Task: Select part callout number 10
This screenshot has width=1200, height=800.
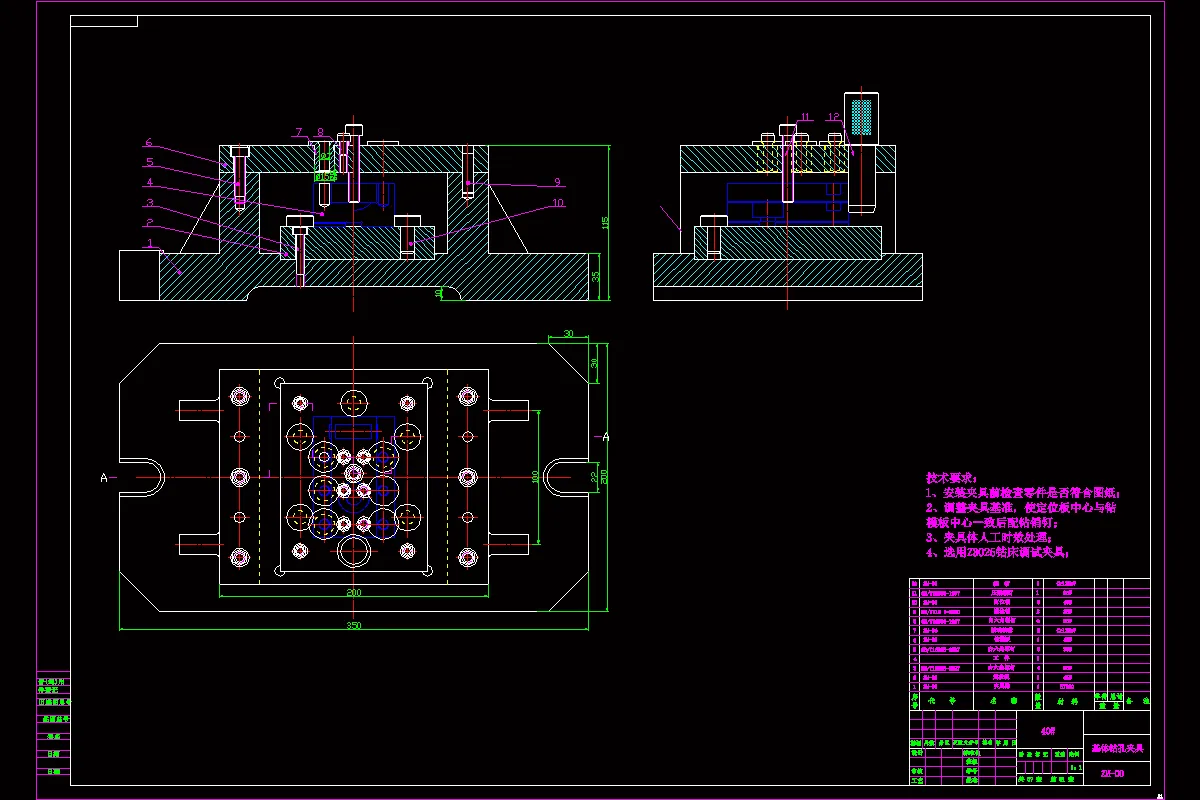Action: pos(558,203)
